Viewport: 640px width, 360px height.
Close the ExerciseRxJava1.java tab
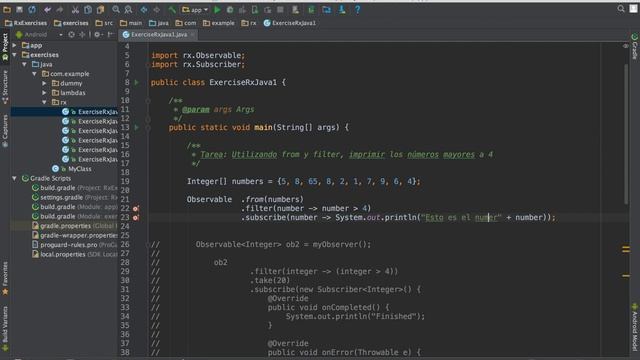192,35
